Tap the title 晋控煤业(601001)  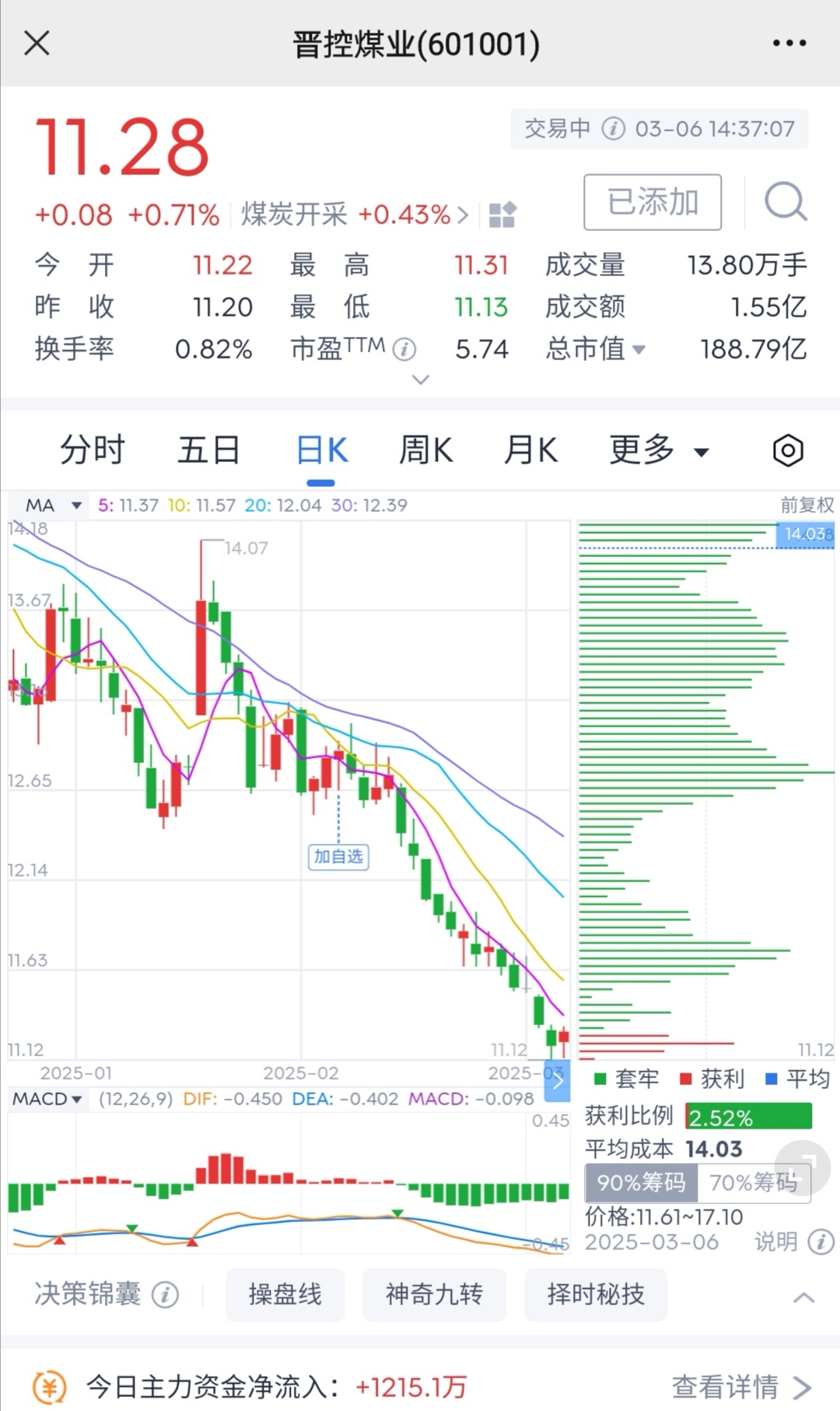[416, 44]
